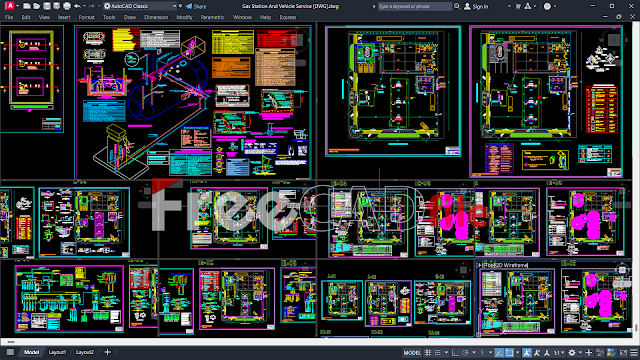Open the Format menu
The width and height of the screenshot is (640, 360).
pos(87,17)
